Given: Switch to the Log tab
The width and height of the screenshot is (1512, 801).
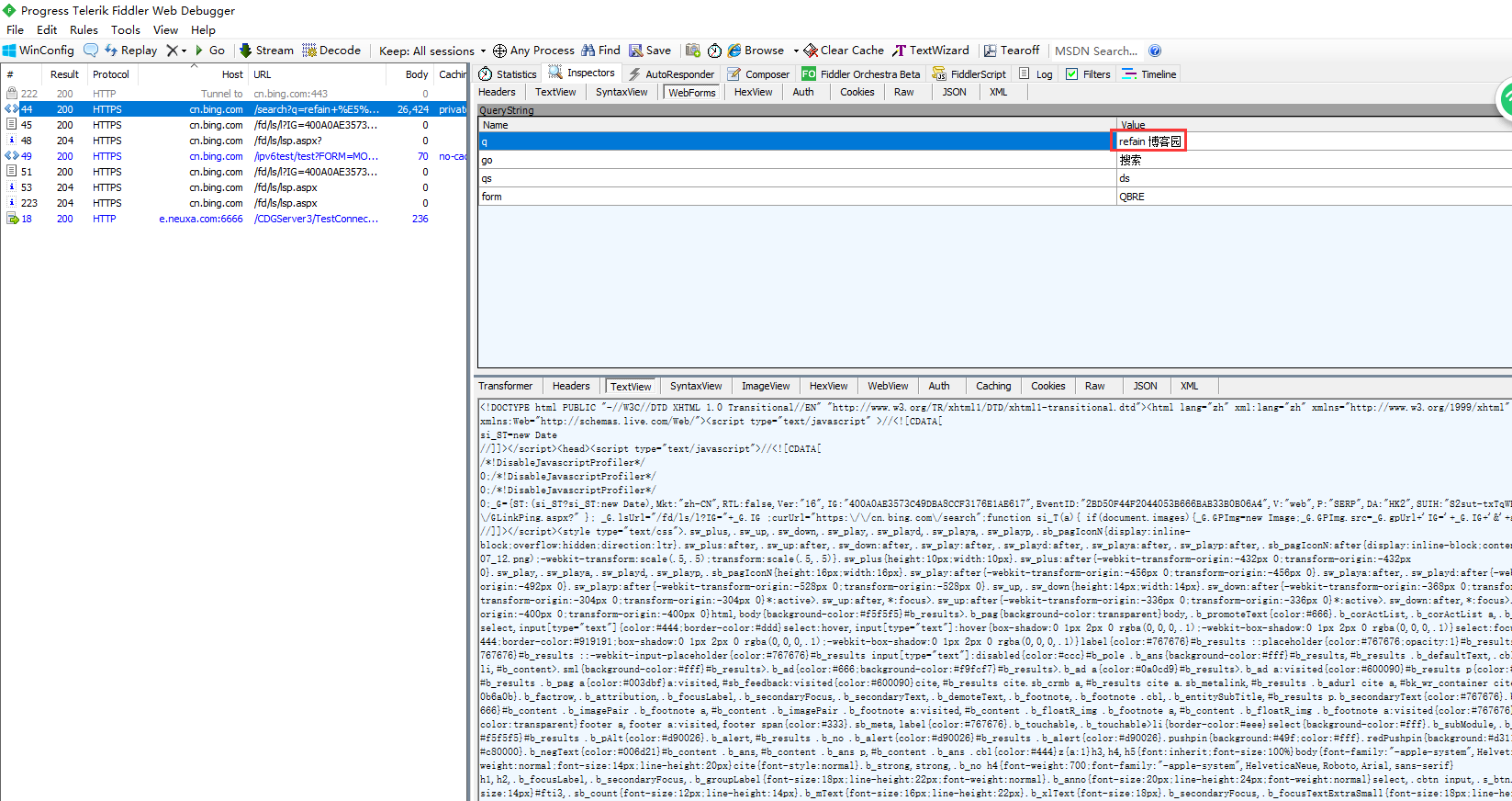Looking at the screenshot, I should click(x=1036, y=73).
